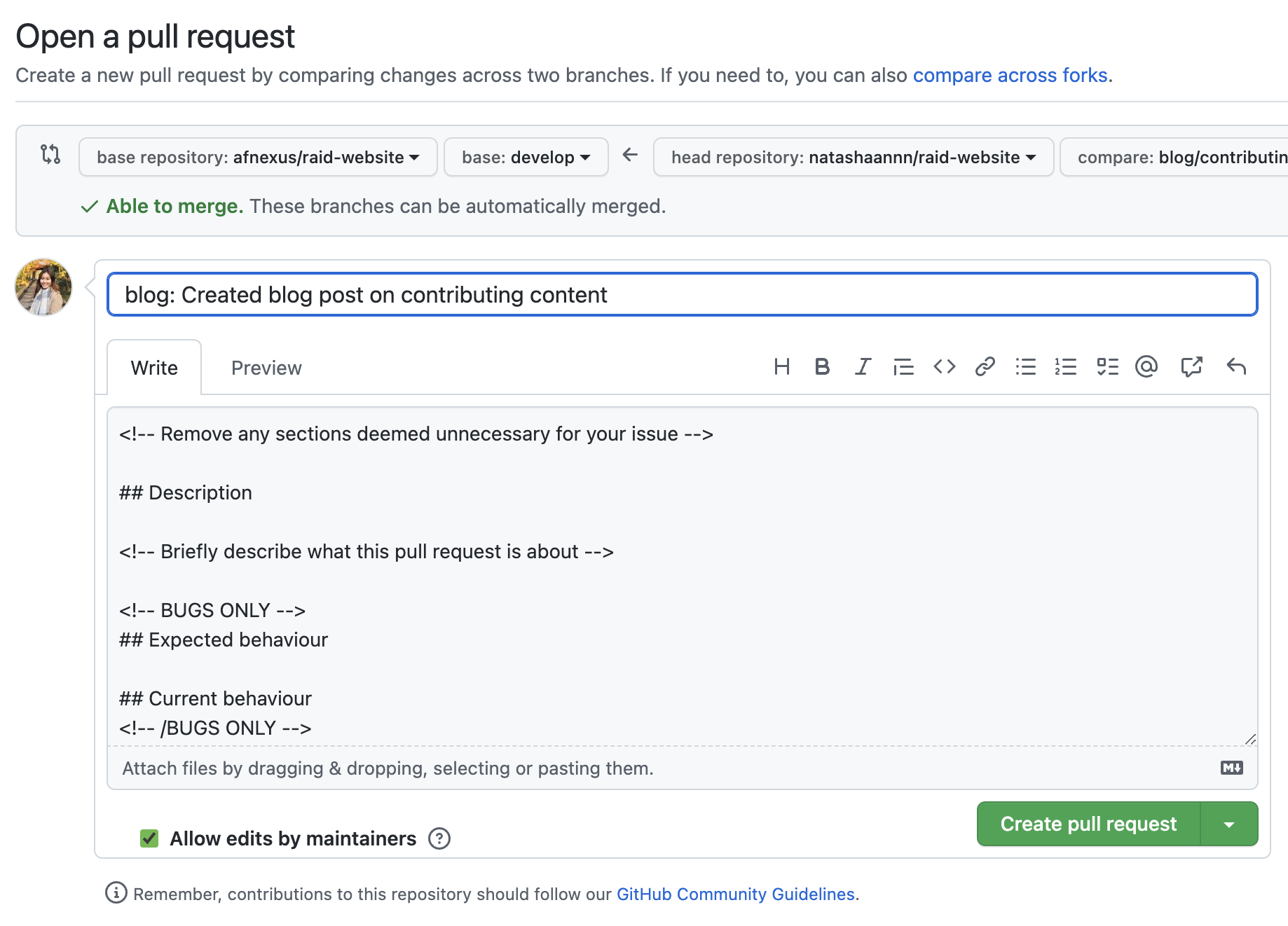Apply italic text formatting
The width and height of the screenshot is (1288, 926).
(863, 366)
